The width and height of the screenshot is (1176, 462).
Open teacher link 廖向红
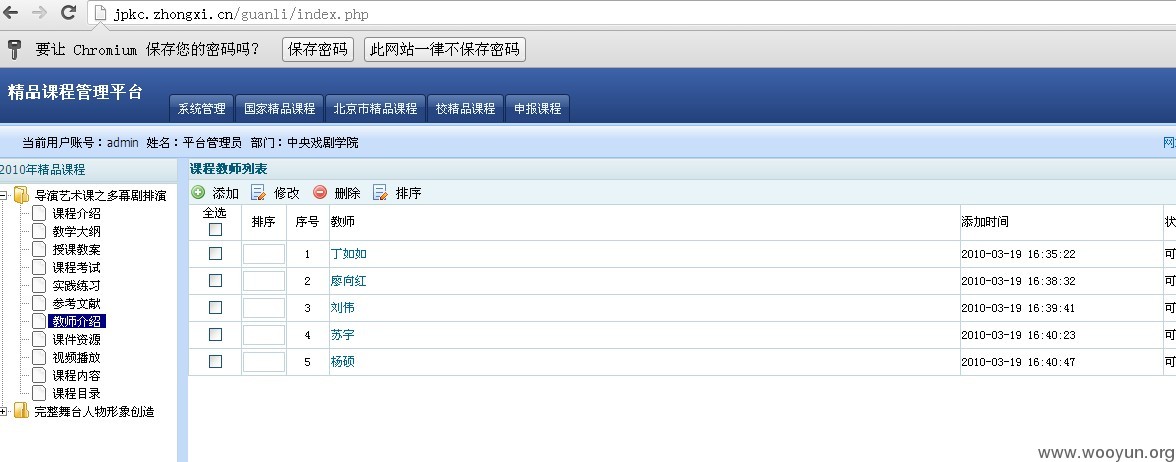pos(349,281)
